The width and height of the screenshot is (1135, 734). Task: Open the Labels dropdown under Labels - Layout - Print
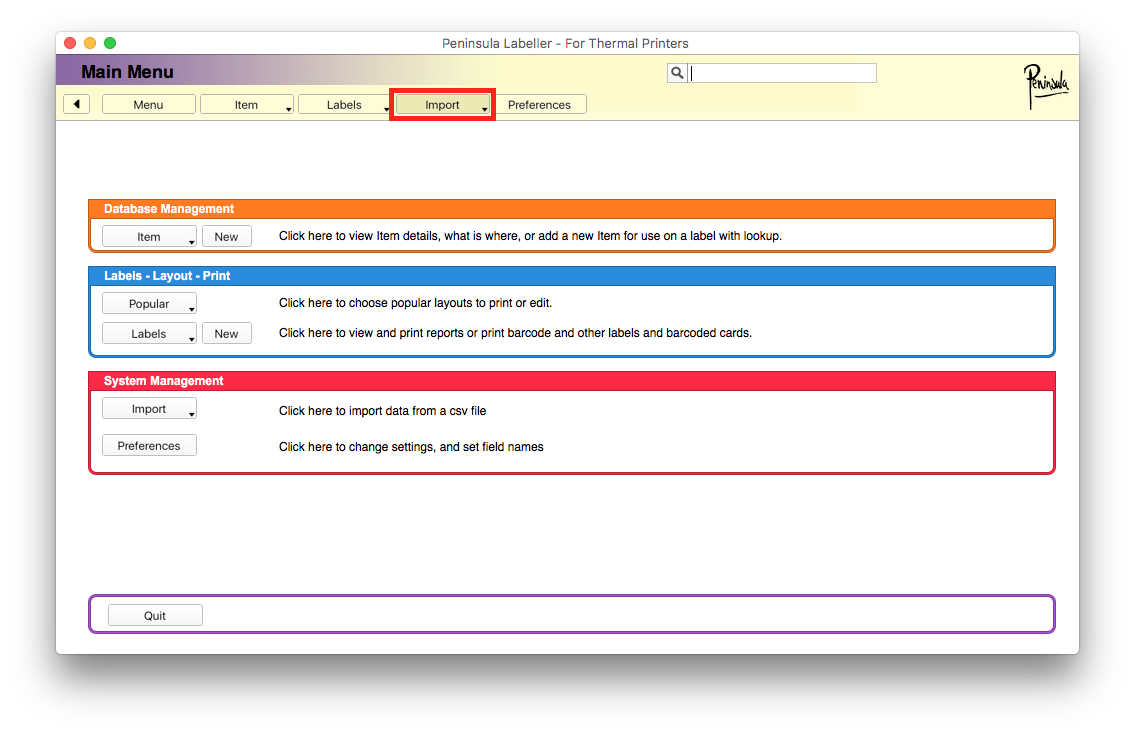(149, 334)
